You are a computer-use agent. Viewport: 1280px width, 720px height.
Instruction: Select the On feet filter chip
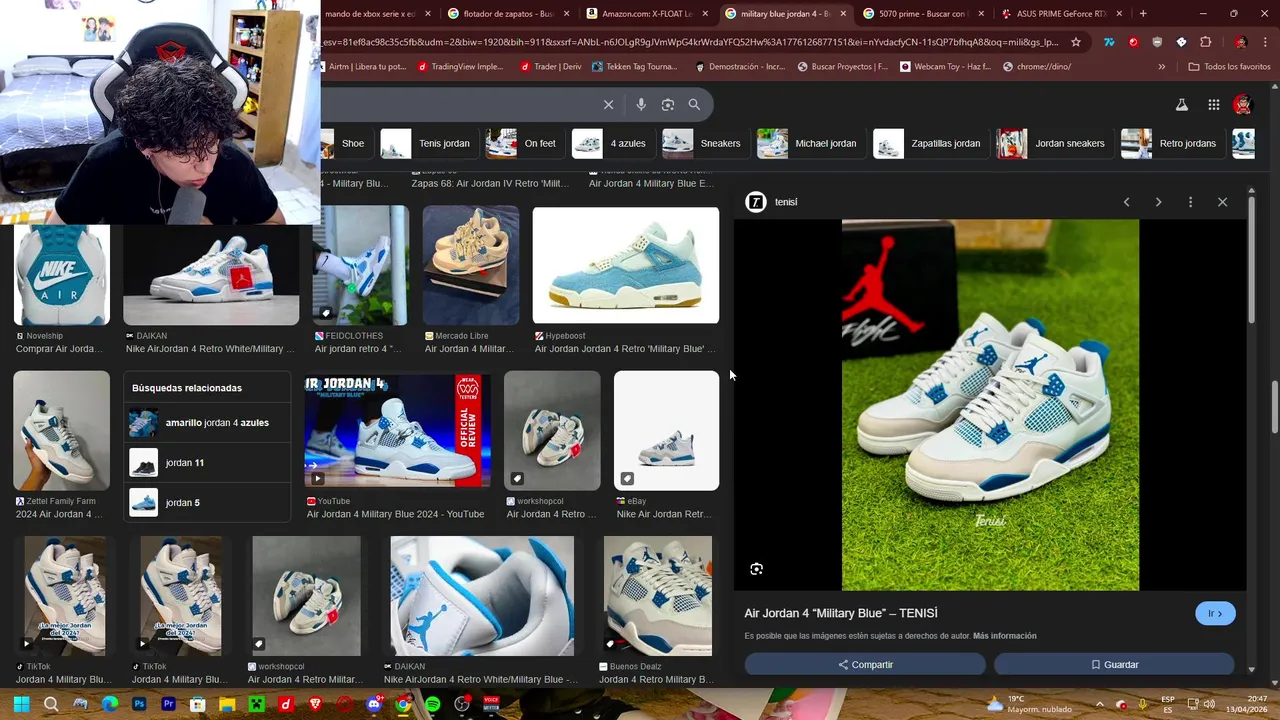pos(523,143)
